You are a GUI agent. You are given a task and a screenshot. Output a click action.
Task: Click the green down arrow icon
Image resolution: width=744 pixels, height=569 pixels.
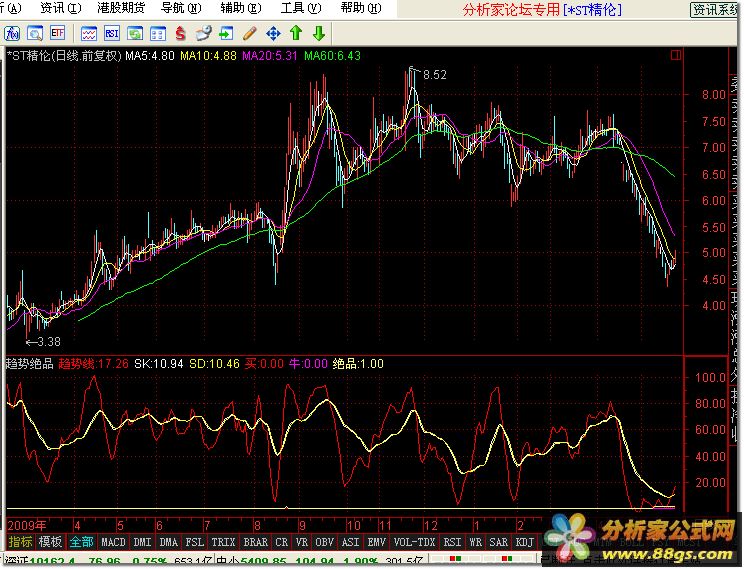[x=319, y=33]
